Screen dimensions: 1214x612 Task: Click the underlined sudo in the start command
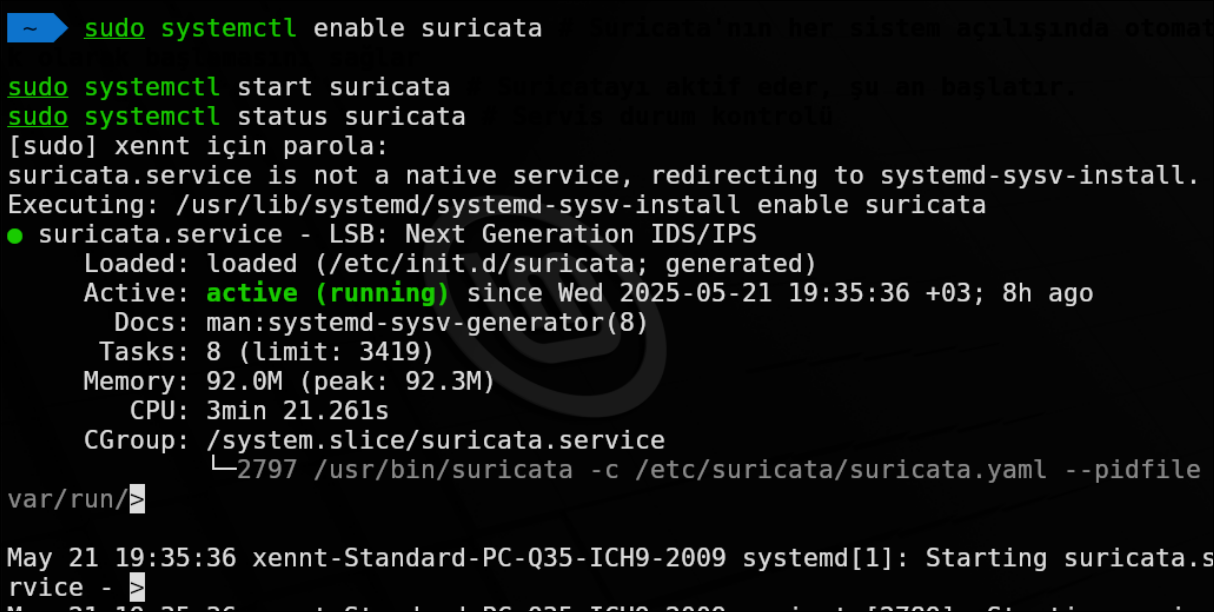38,88
